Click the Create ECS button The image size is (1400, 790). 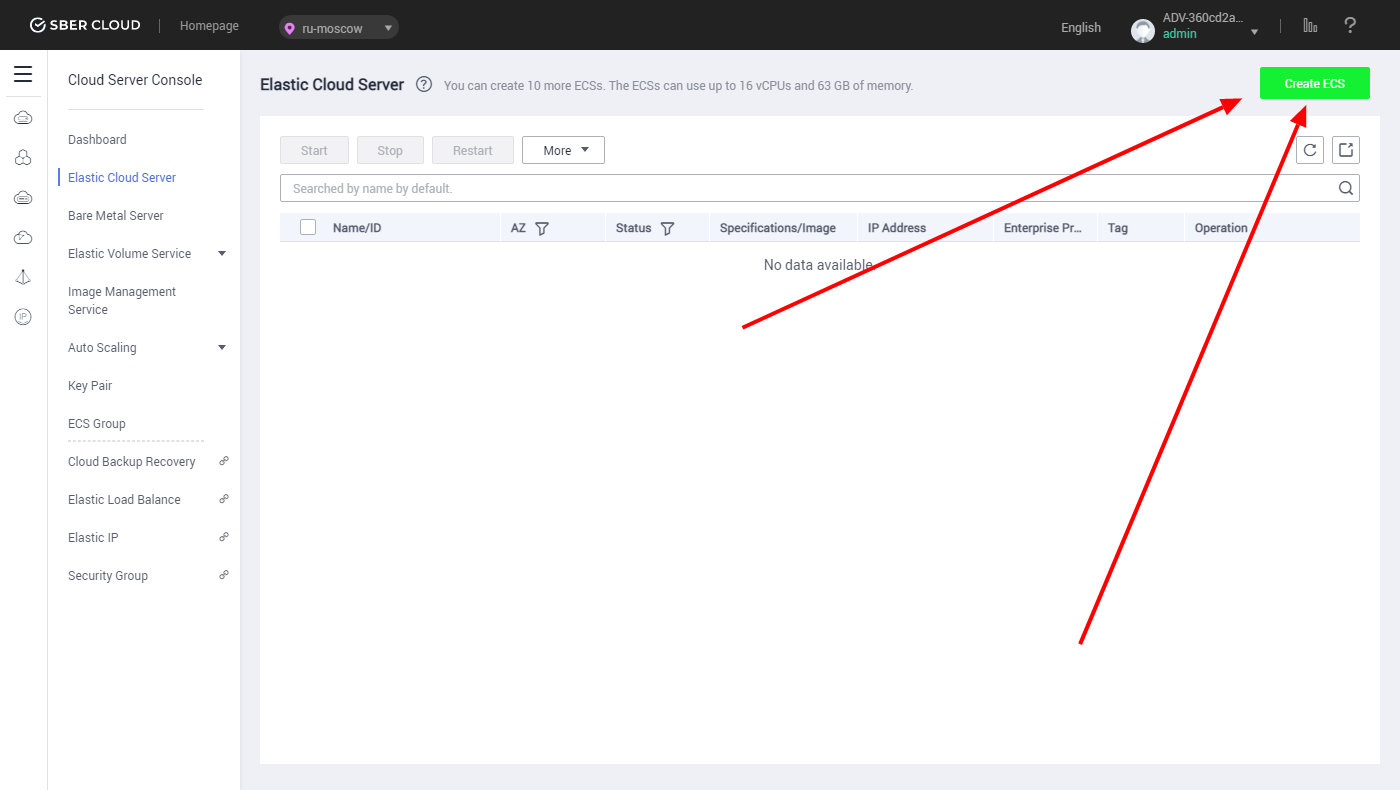pyautogui.click(x=1314, y=84)
